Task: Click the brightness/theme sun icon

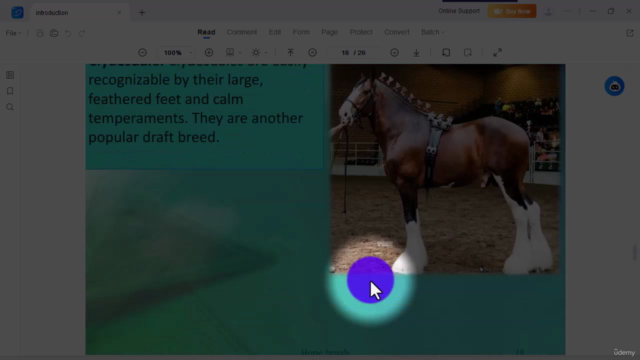Action: (x=256, y=53)
